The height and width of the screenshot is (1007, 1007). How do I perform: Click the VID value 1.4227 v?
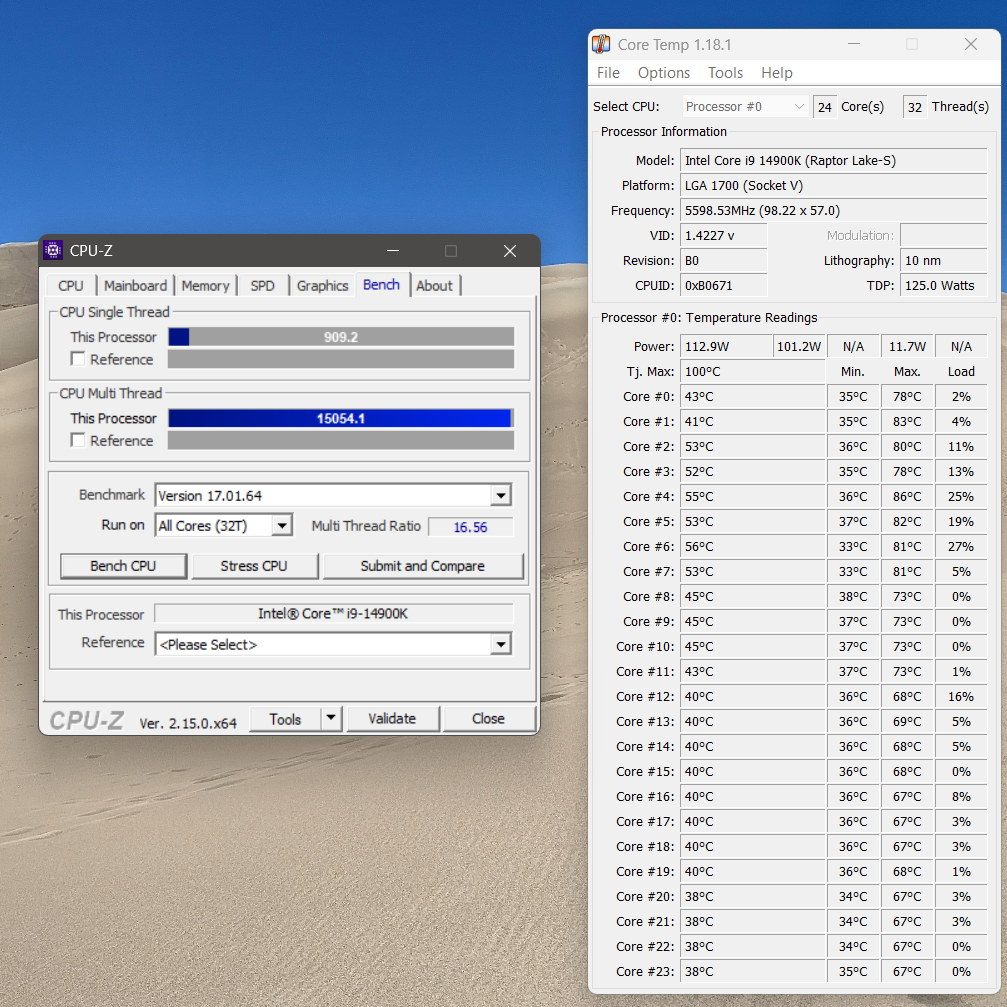tap(723, 236)
